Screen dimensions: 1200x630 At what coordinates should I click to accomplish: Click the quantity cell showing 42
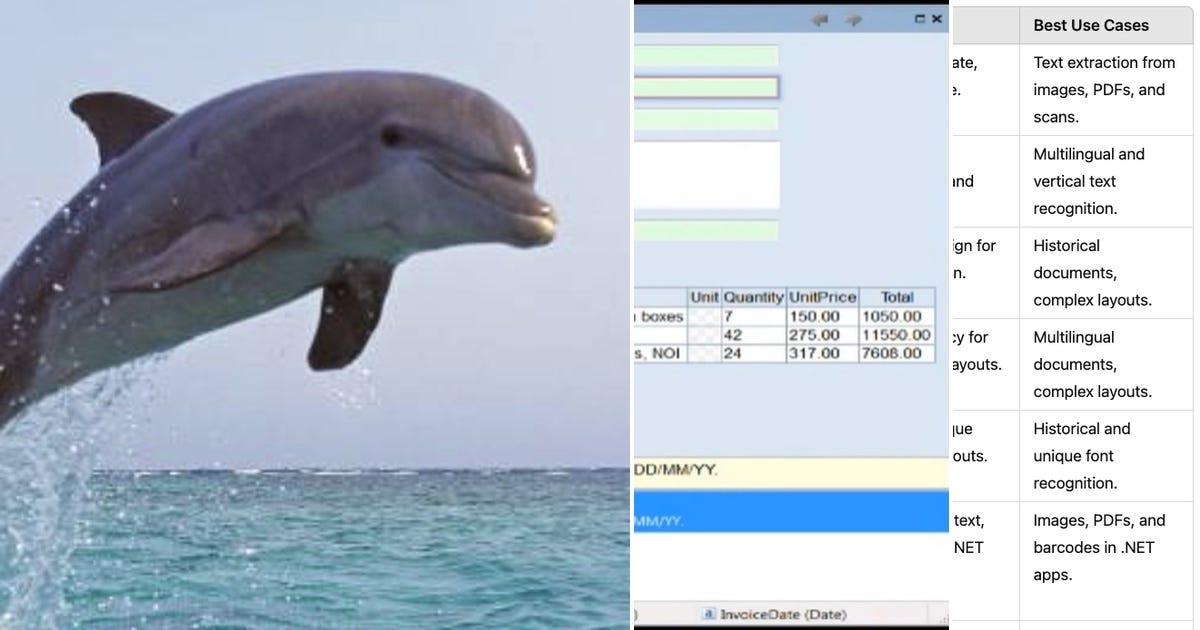tap(753, 335)
